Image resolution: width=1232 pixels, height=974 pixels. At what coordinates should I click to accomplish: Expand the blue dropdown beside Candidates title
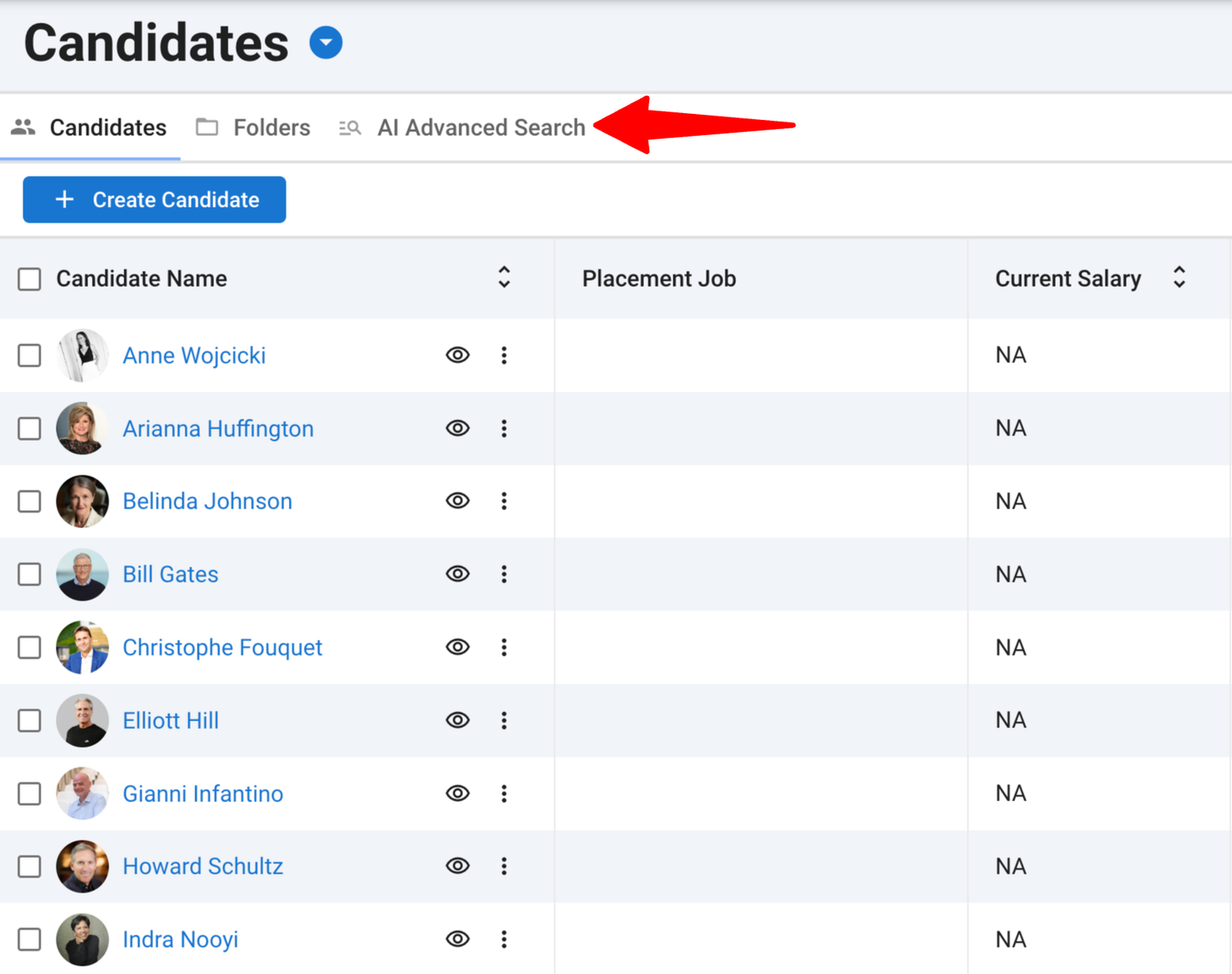point(326,43)
